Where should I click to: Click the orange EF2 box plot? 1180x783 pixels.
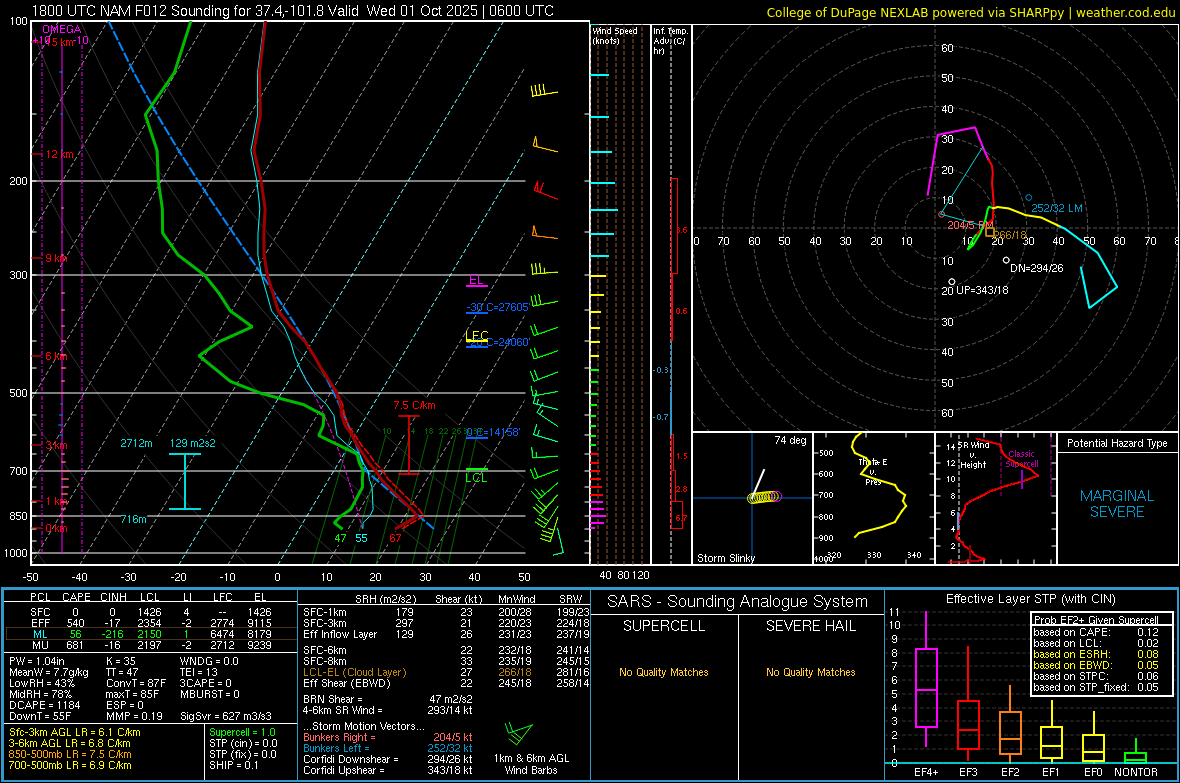1010,725
